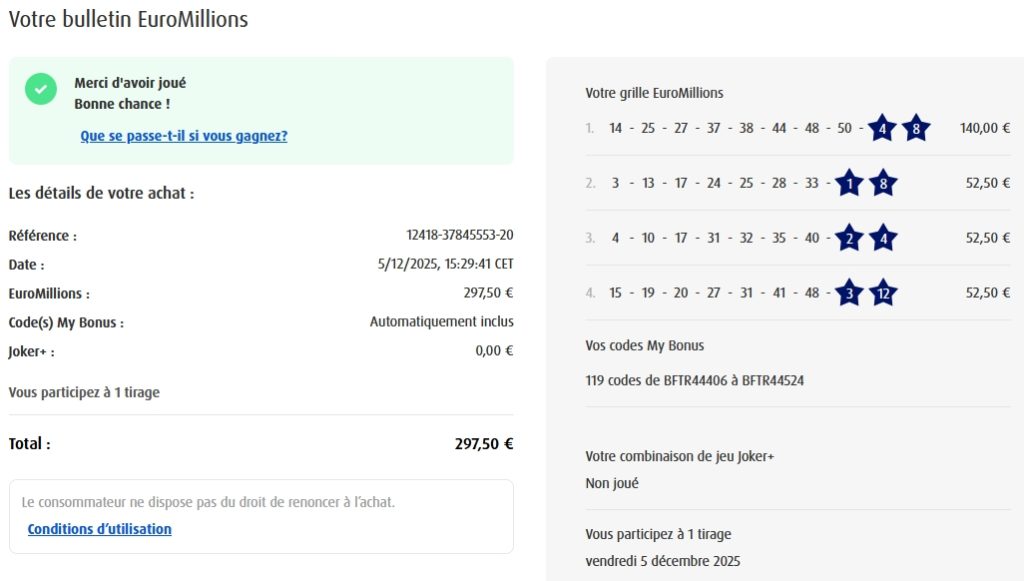Viewport: 1024px width, 581px height.
Task: Click the 'Automatiquement inclus' My Bonus value
Action: click(442, 322)
